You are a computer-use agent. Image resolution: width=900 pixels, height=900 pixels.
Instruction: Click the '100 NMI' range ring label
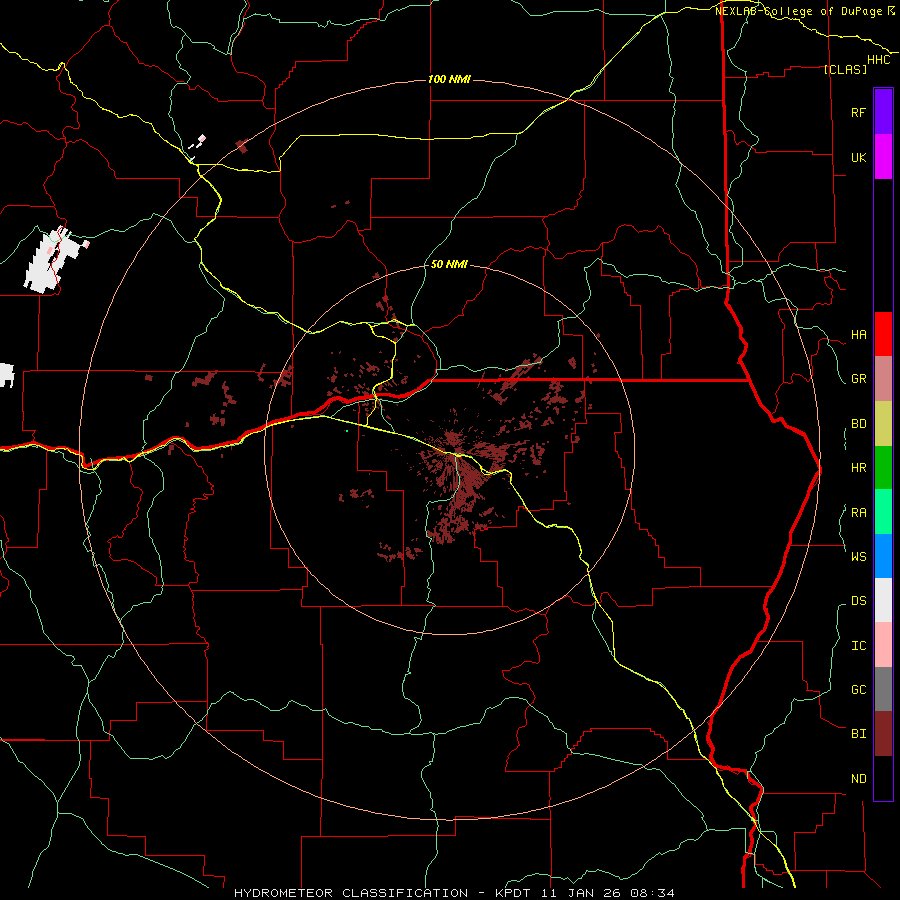(449, 79)
